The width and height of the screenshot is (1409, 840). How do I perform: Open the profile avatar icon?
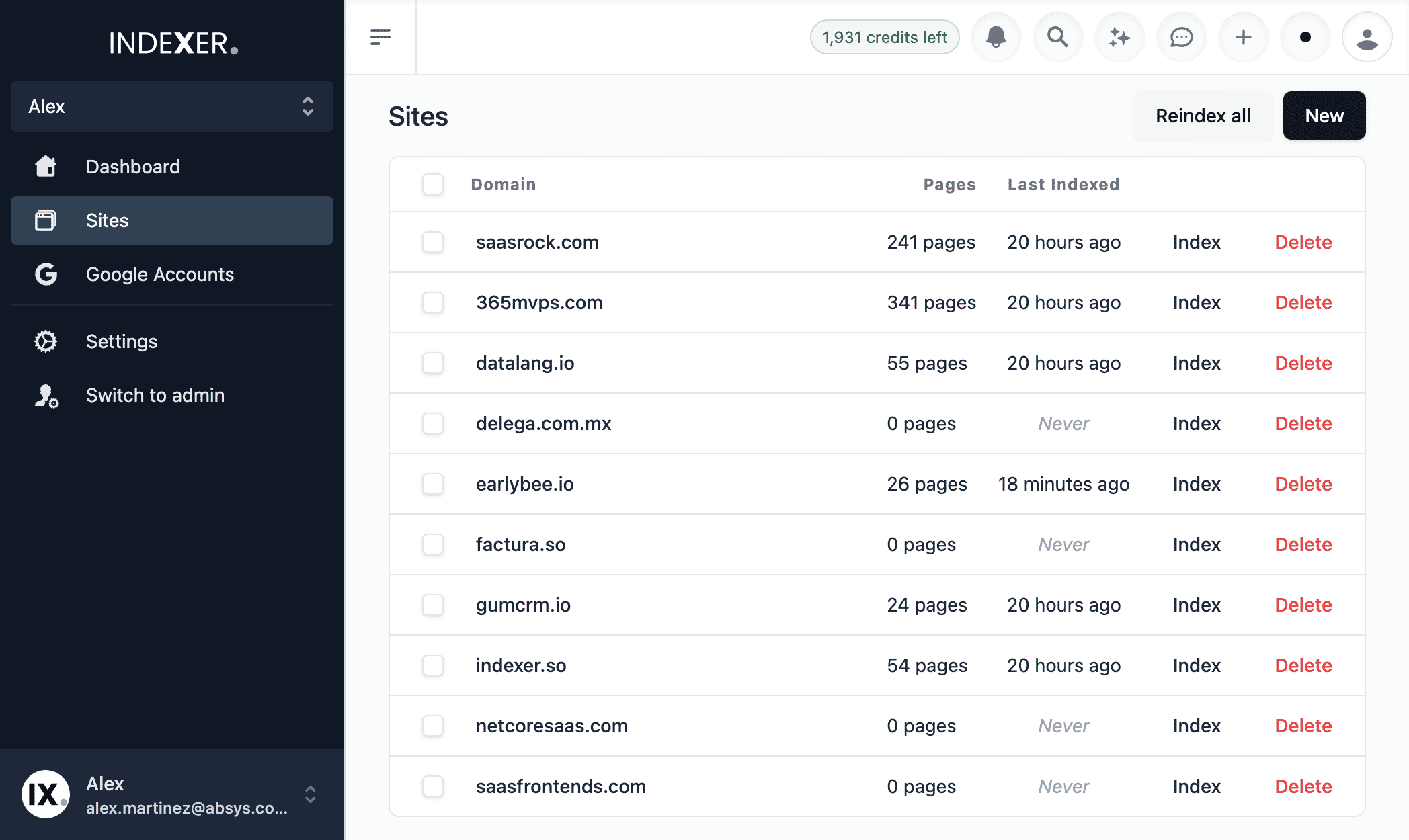[x=1367, y=37]
